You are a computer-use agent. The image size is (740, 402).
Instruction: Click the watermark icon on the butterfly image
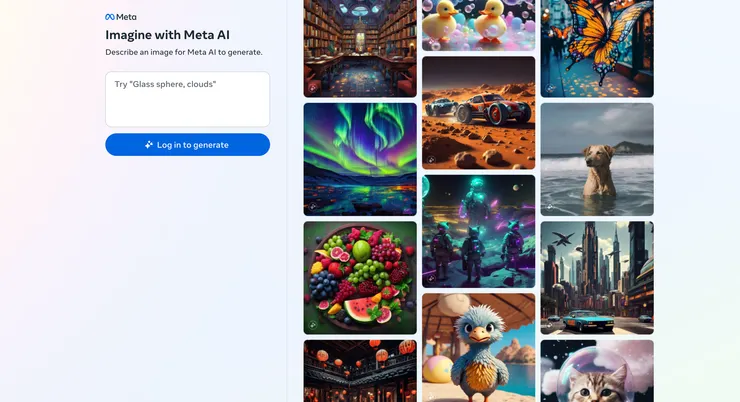tap(549, 88)
